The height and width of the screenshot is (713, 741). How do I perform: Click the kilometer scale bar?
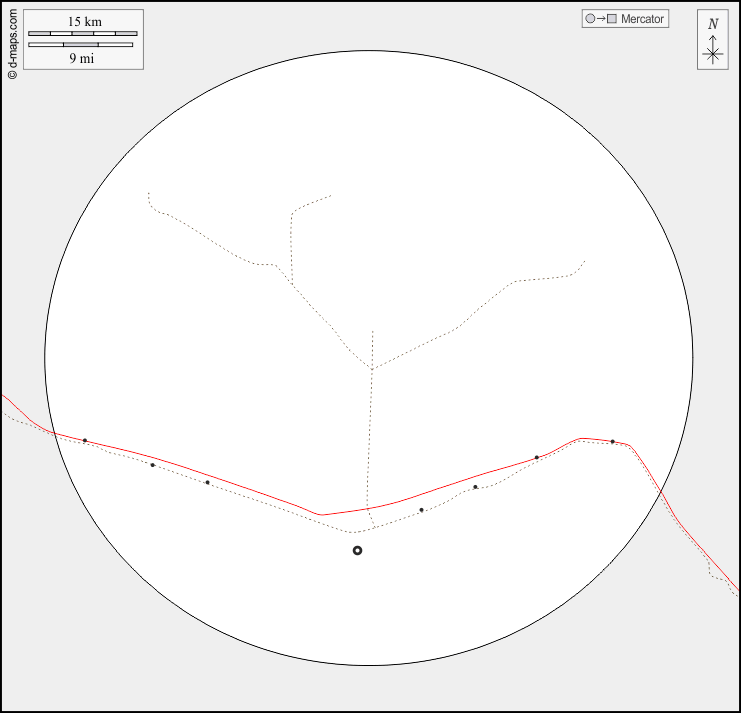click(83, 34)
